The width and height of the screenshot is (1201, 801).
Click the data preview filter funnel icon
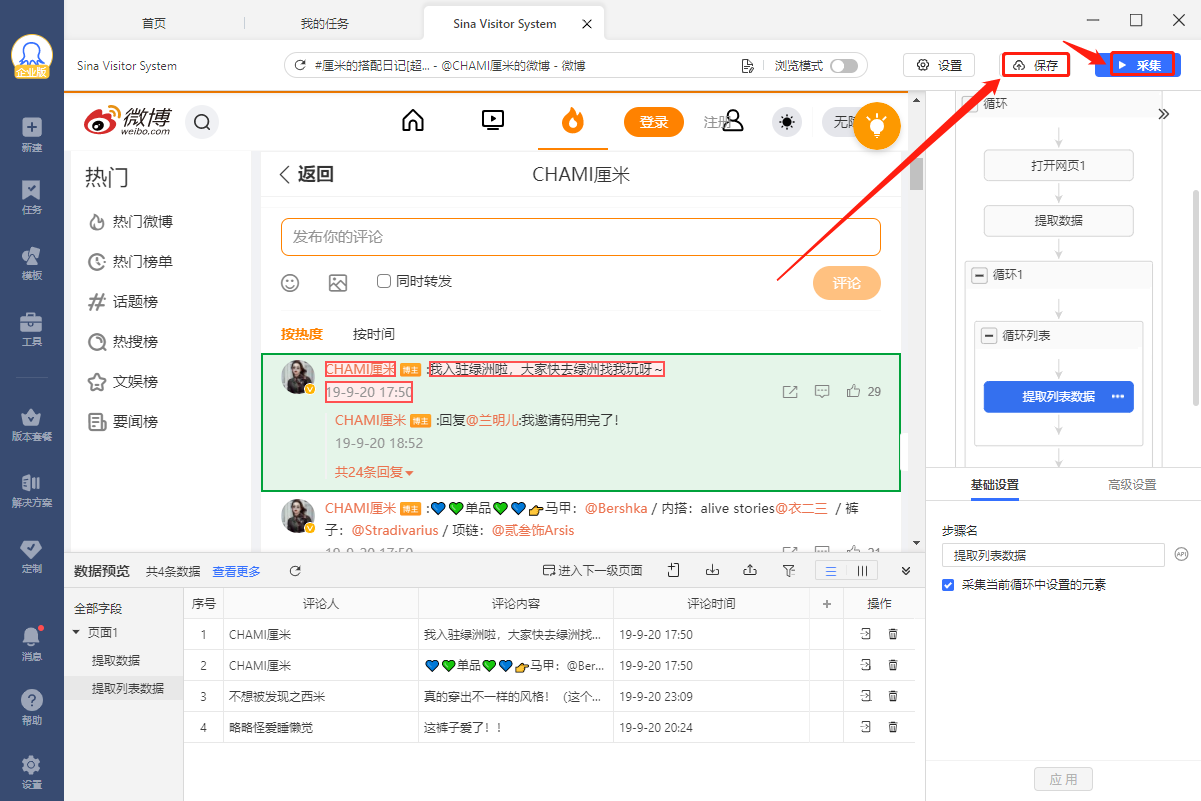click(x=788, y=571)
